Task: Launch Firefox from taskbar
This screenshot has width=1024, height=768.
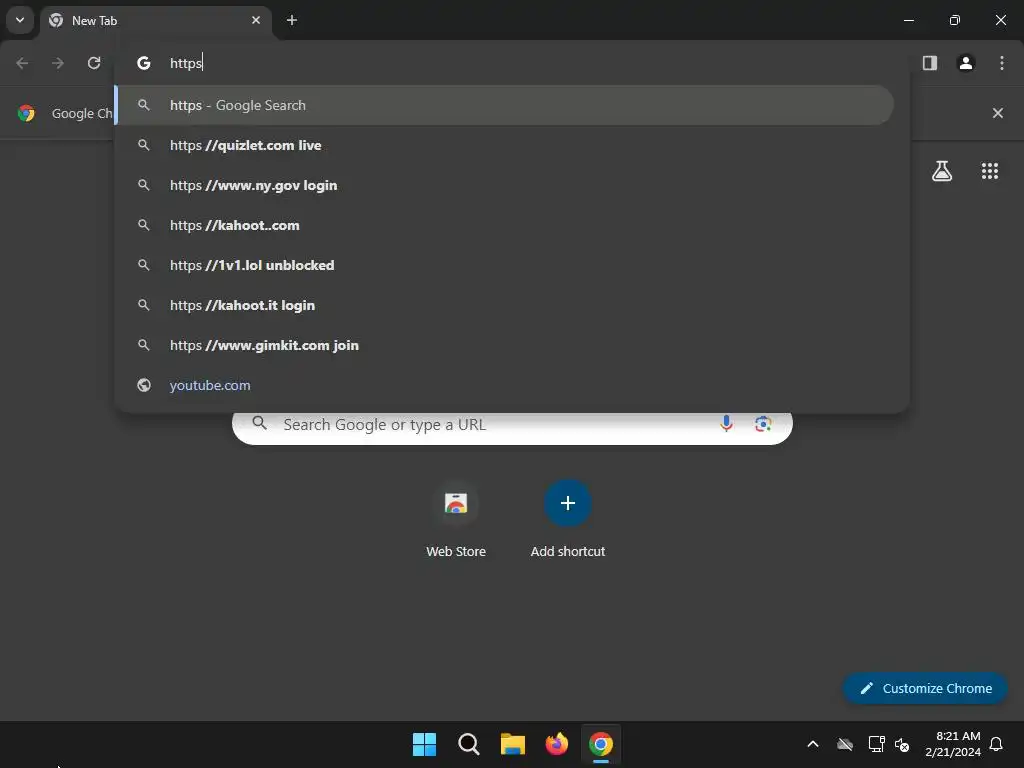Action: tap(556, 744)
